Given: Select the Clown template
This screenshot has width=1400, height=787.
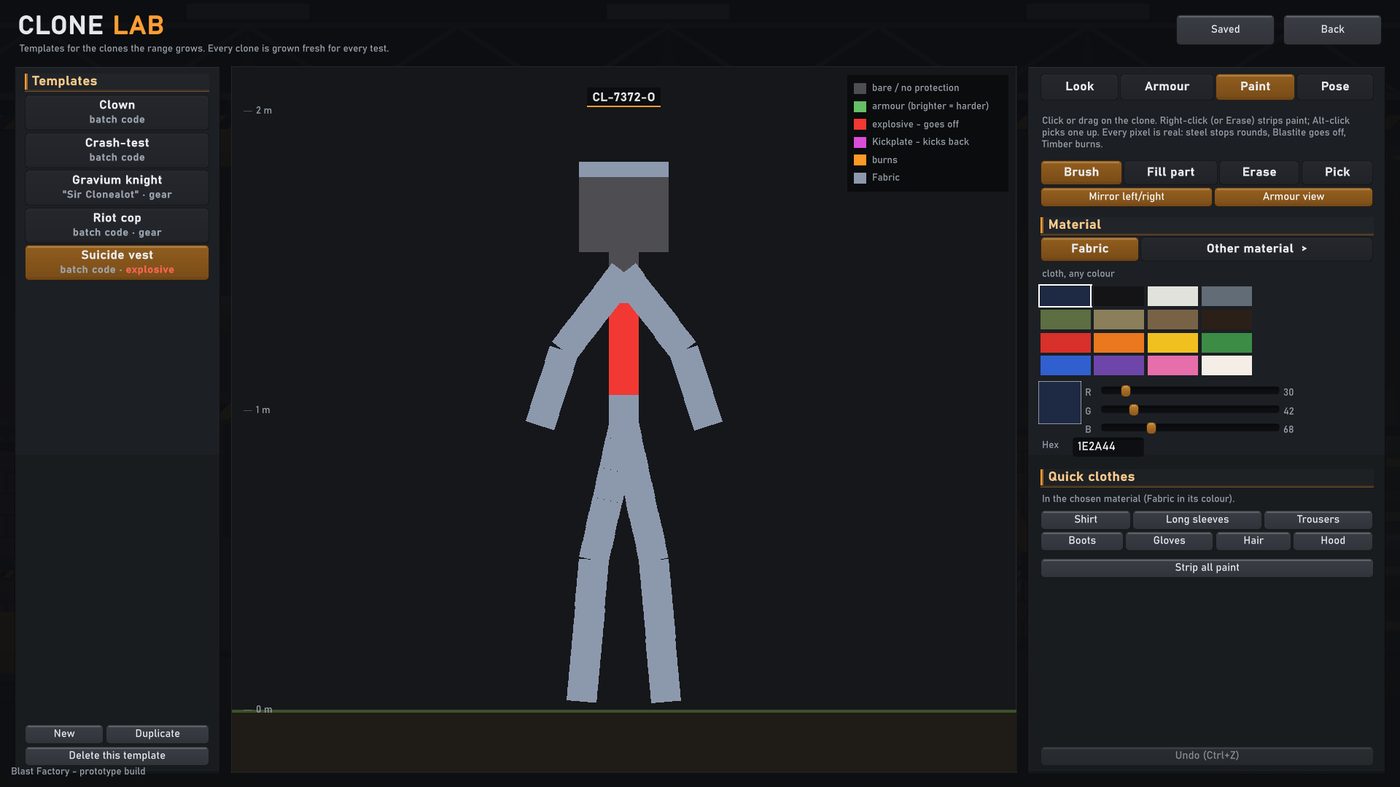Looking at the screenshot, I should pyautogui.click(x=117, y=112).
